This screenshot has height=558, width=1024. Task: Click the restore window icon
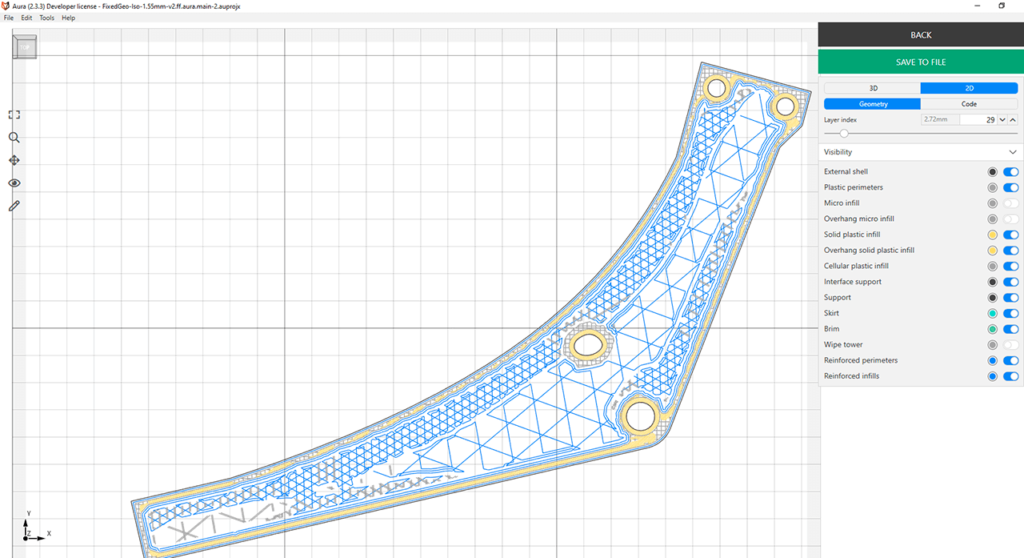(x=1001, y=6)
